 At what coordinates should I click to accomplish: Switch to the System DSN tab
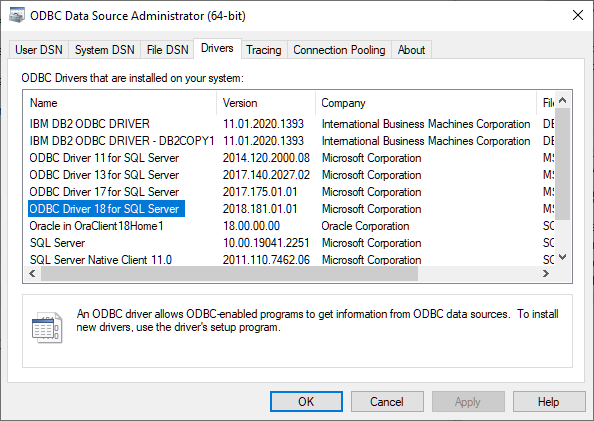[x=105, y=50]
